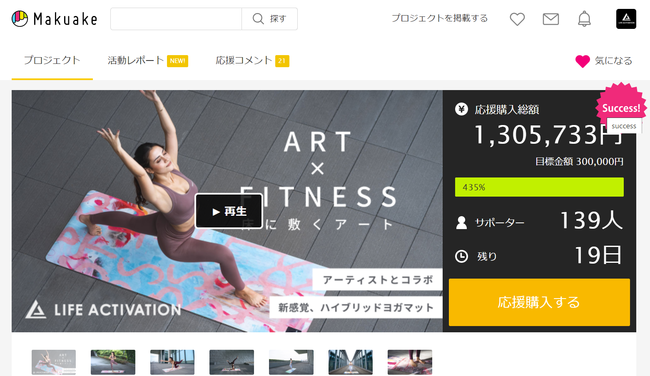
Task: Open notifications bell icon
Action: click(x=584, y=19)
